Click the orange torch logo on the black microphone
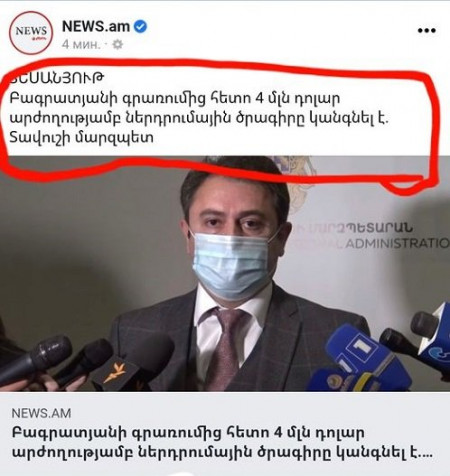The width and height of the screenshot is (450, 476). pos(114,372)
